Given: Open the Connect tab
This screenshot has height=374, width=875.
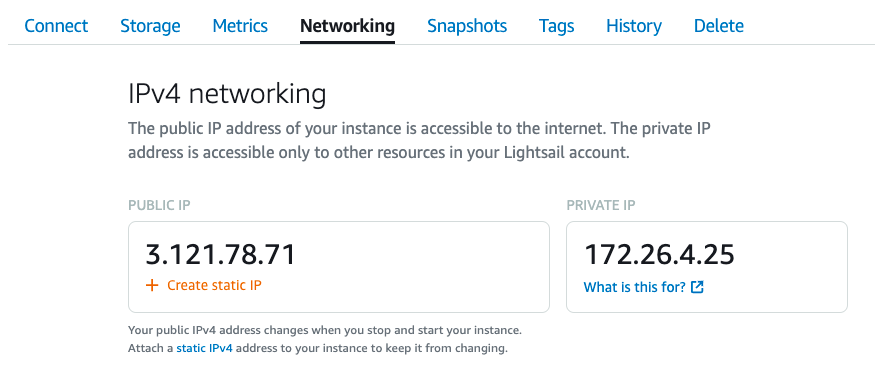Looking at the screenshot, I should coord(56,26).
